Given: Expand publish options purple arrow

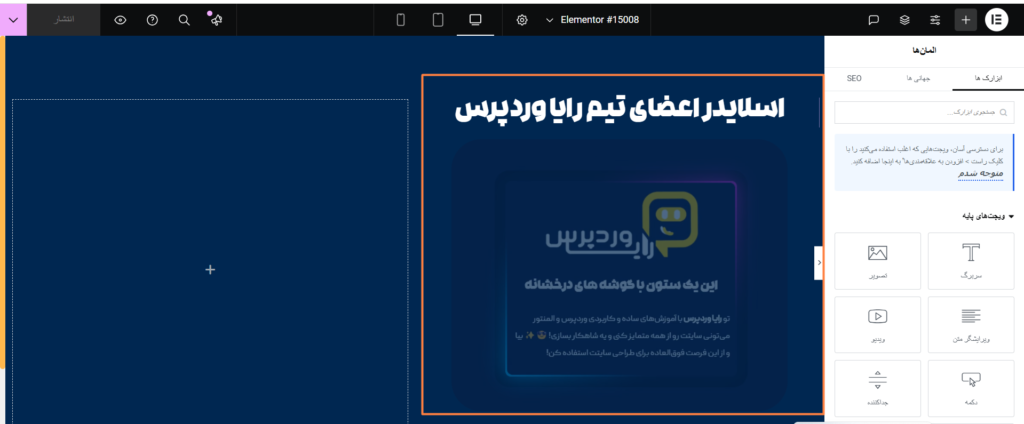Looking at the screenshot, I should [x=14, y=19].
